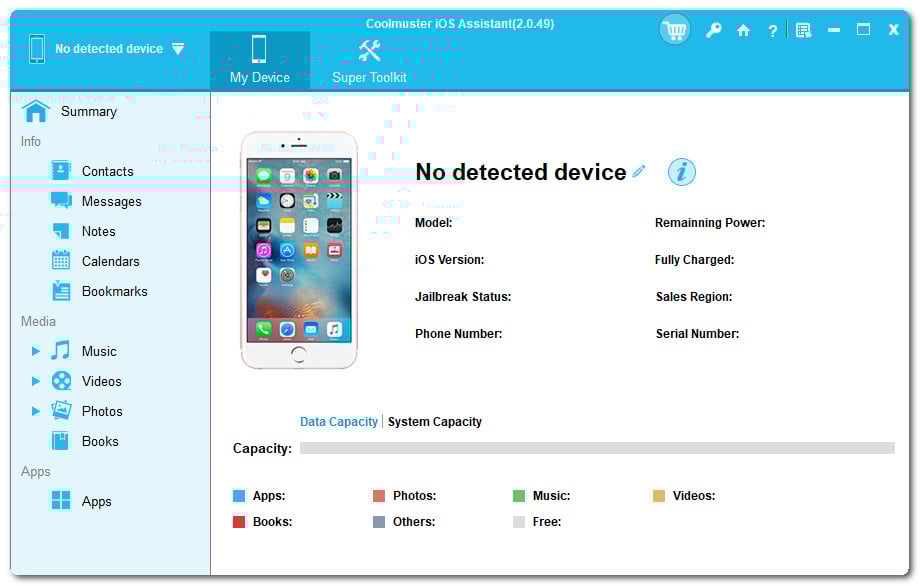Screen dimensions: 920x586
Task: Click the iPhone device image
Action: click(299, 250)
